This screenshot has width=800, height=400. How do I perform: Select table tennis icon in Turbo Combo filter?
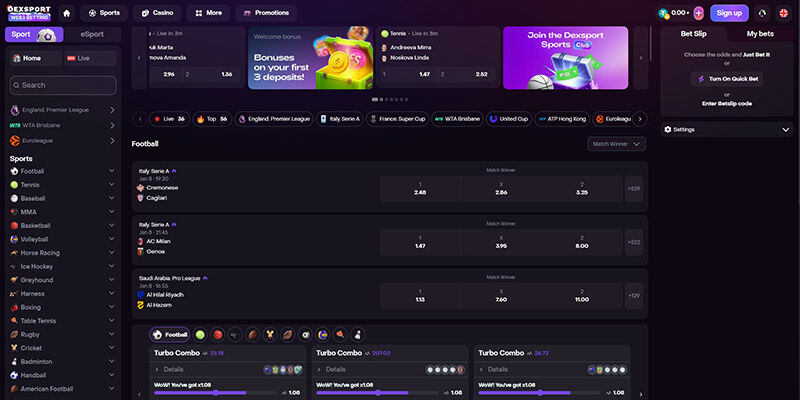340,335
